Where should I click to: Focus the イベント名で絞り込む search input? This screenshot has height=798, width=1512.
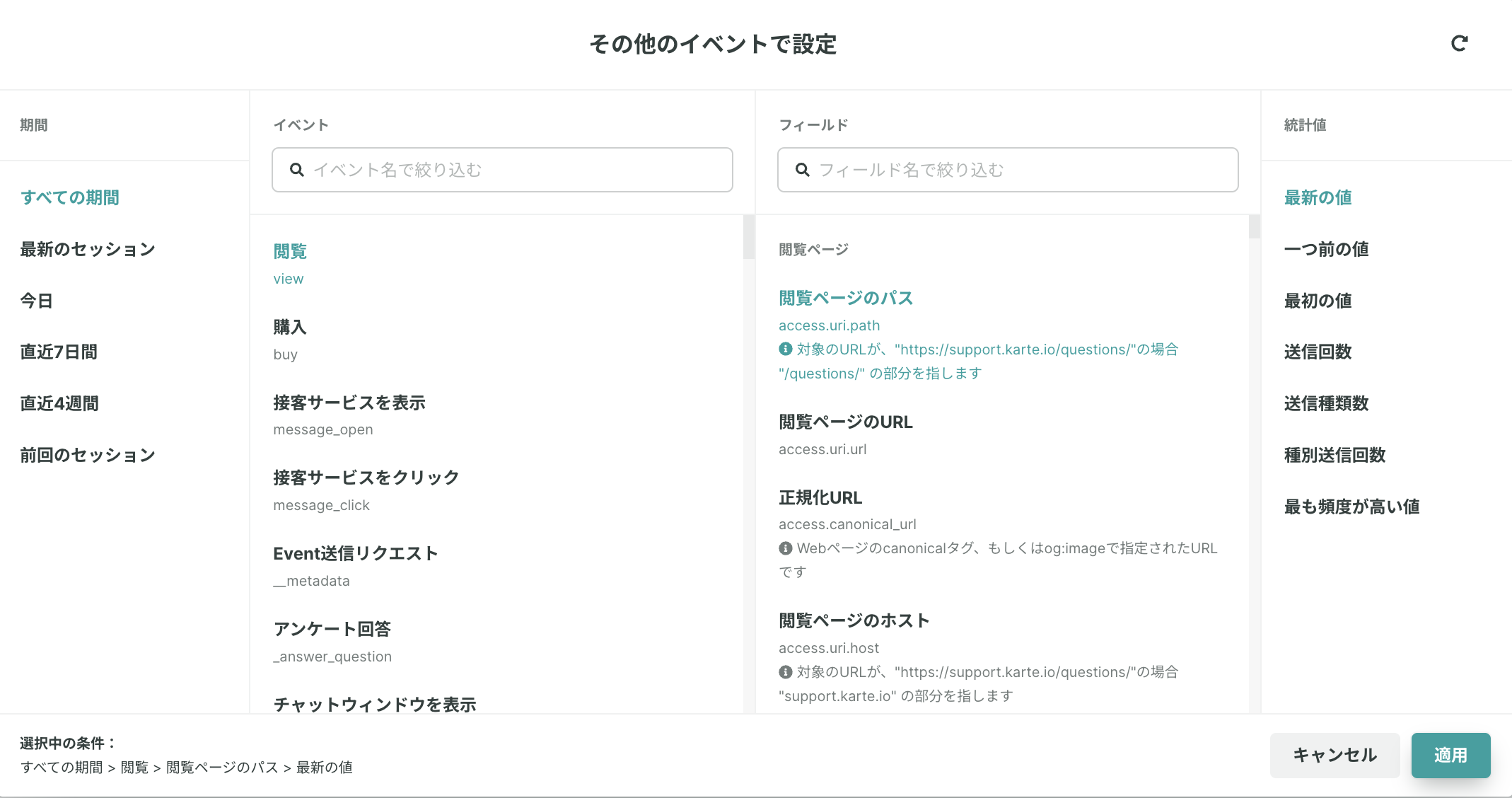[x=502, y=170]
